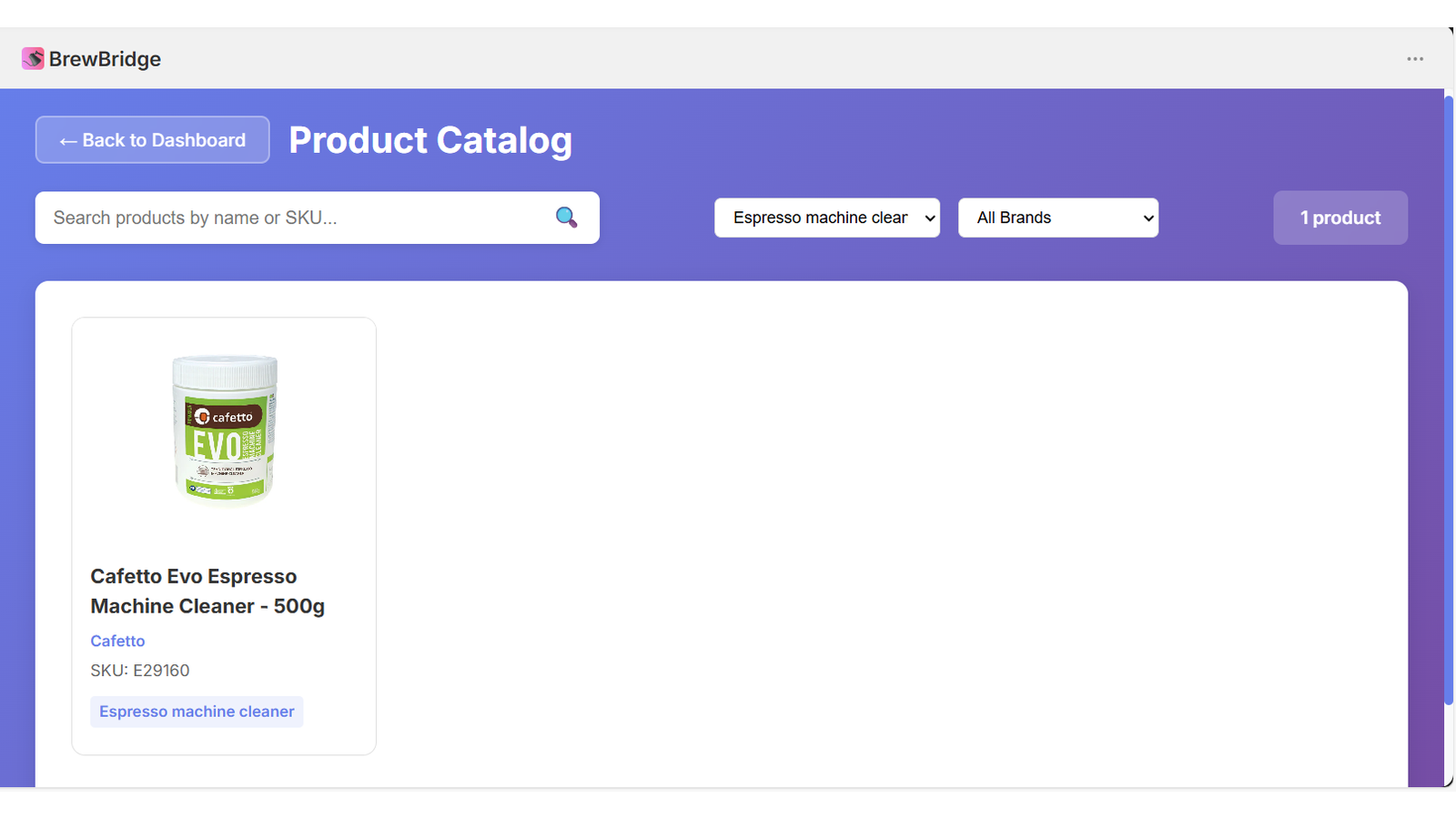Click the left arrow in Back to Dashboard
The width and height of the screenshot is (1456, 819).
[67, 141]
